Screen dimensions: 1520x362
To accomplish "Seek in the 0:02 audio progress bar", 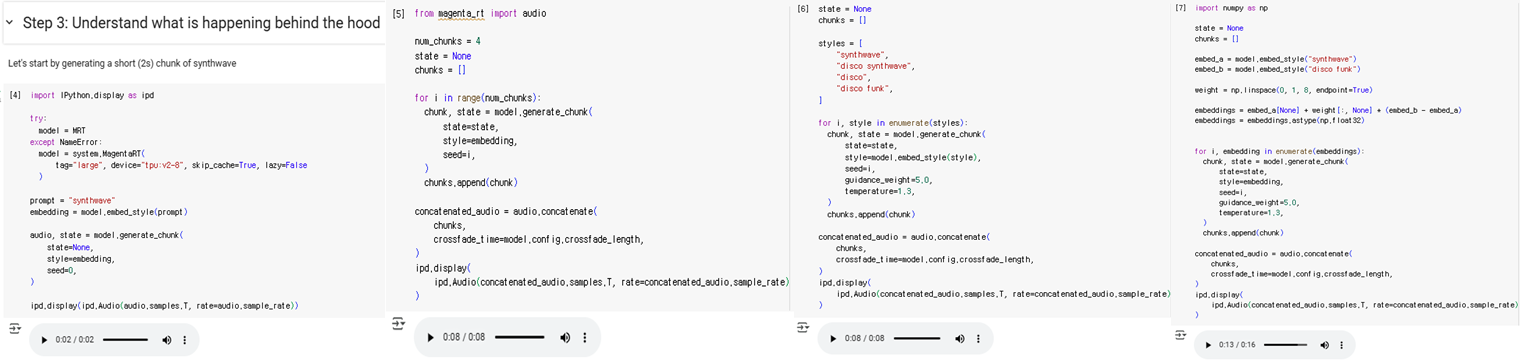I will click(126, 340).
